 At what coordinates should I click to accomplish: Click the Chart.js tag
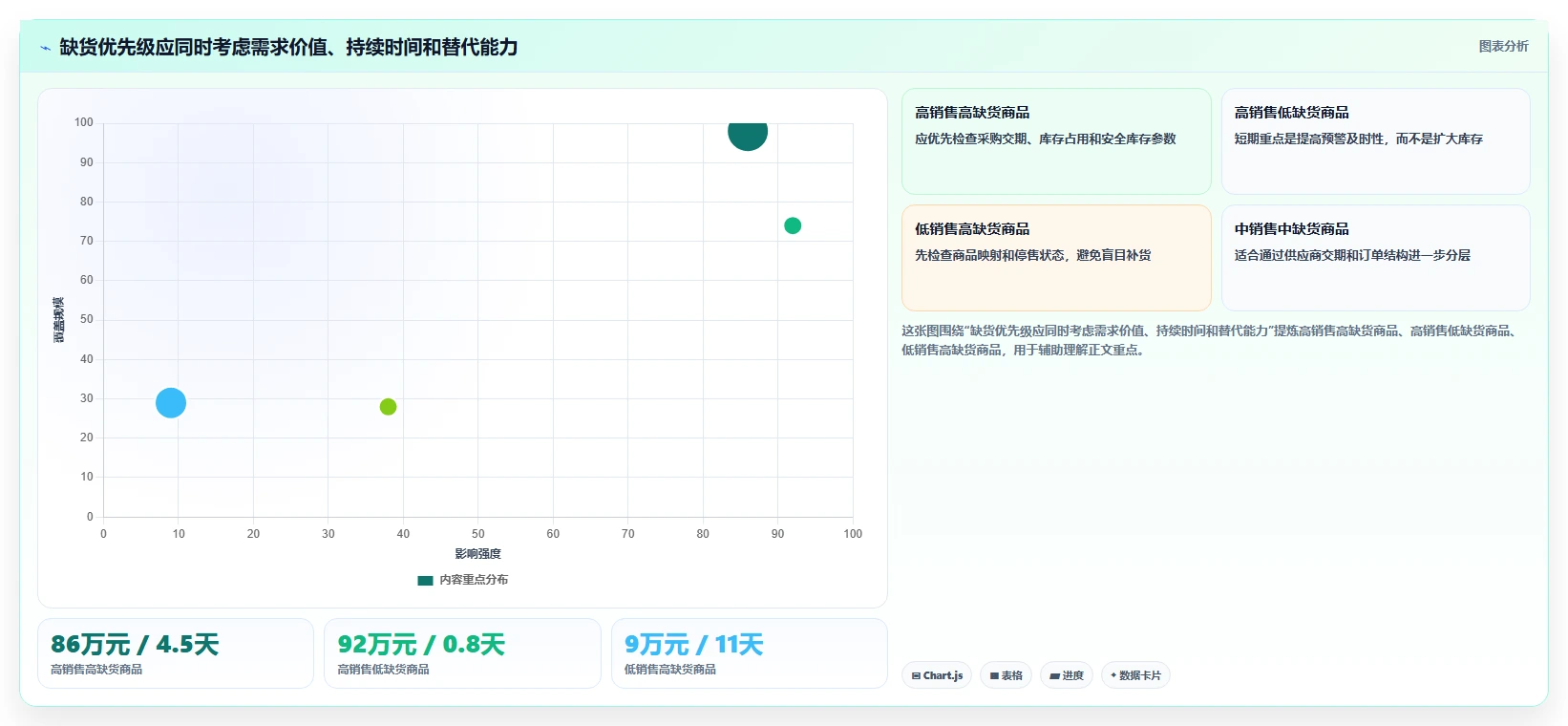coord(937,675)
